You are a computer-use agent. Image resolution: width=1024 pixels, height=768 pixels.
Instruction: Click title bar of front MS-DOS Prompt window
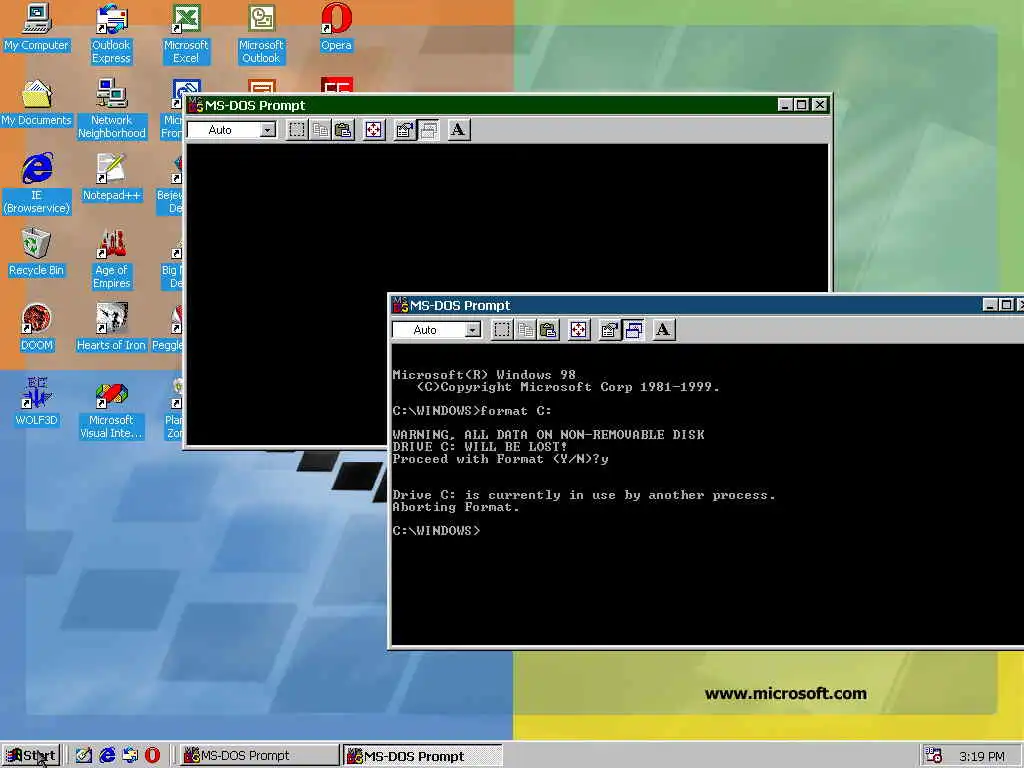coord(707,305)
